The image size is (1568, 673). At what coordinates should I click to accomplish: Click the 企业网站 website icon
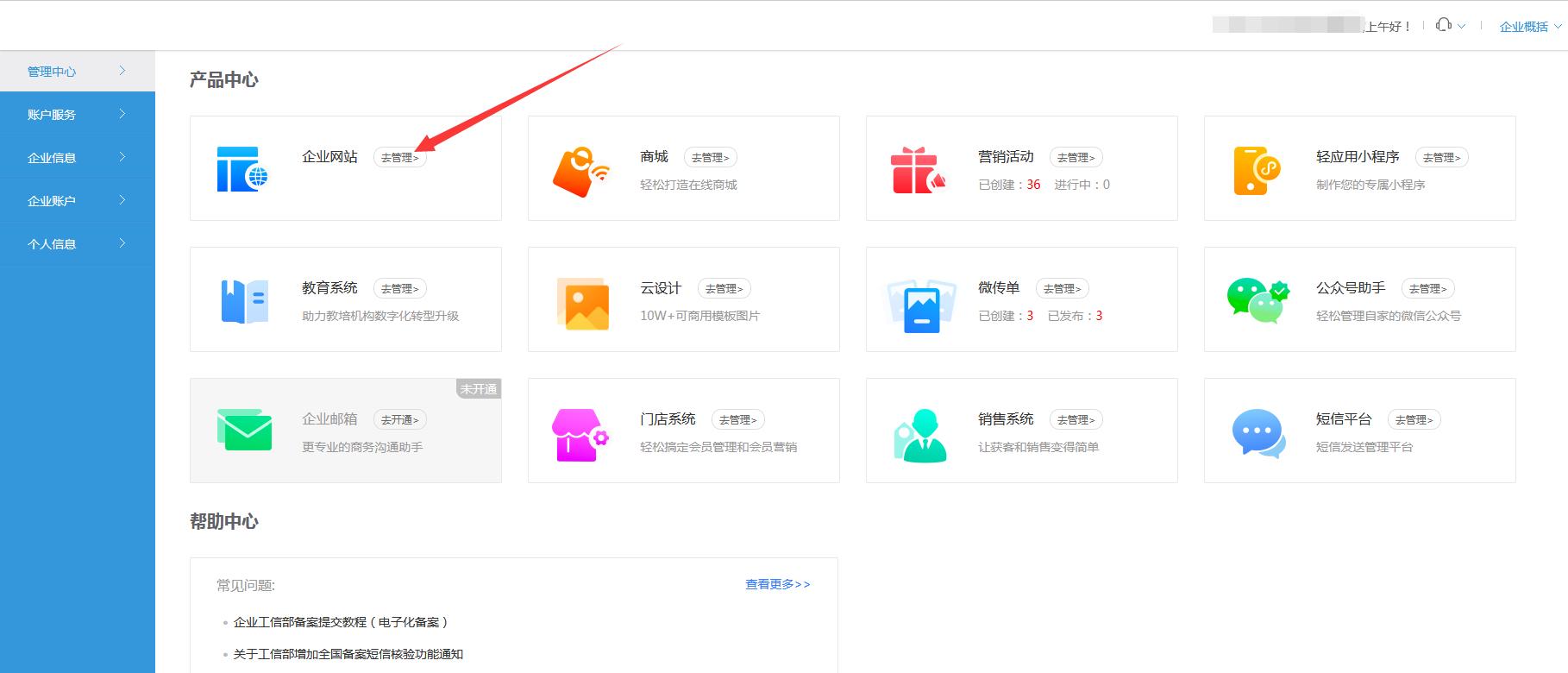pyautogui.click(x=242, y=169)
